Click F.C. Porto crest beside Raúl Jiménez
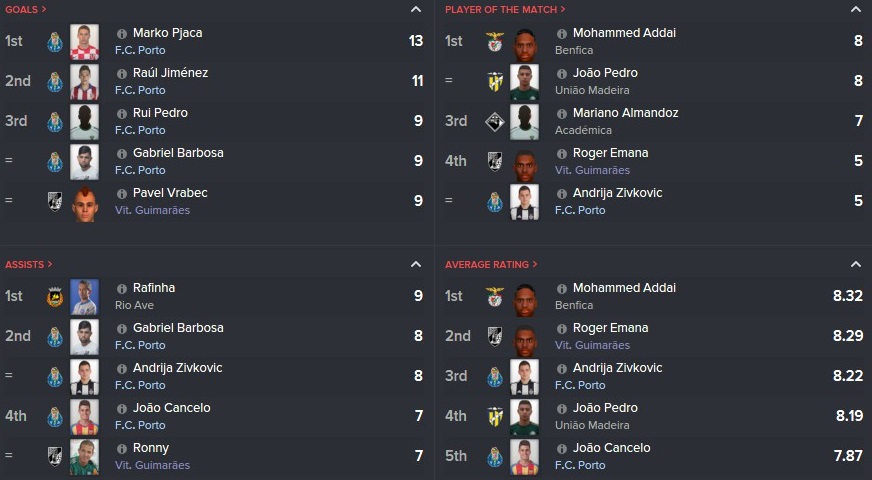This screenshot has height=480, width=872. pos(54,82)
